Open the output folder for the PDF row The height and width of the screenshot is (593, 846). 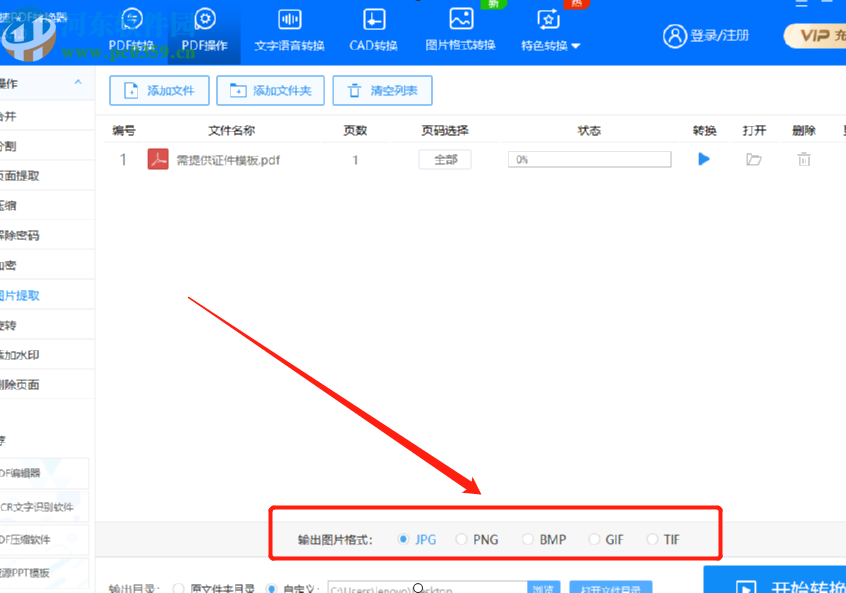click(x=755, y=158)
